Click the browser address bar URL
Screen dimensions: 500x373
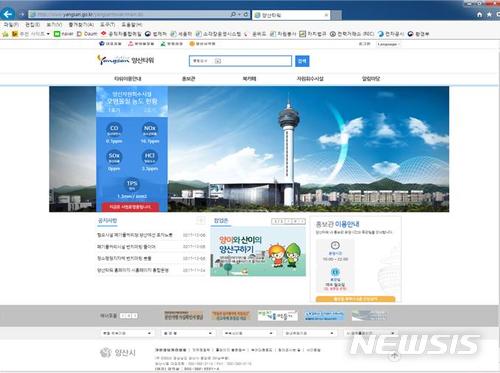[x=130, y=15]
